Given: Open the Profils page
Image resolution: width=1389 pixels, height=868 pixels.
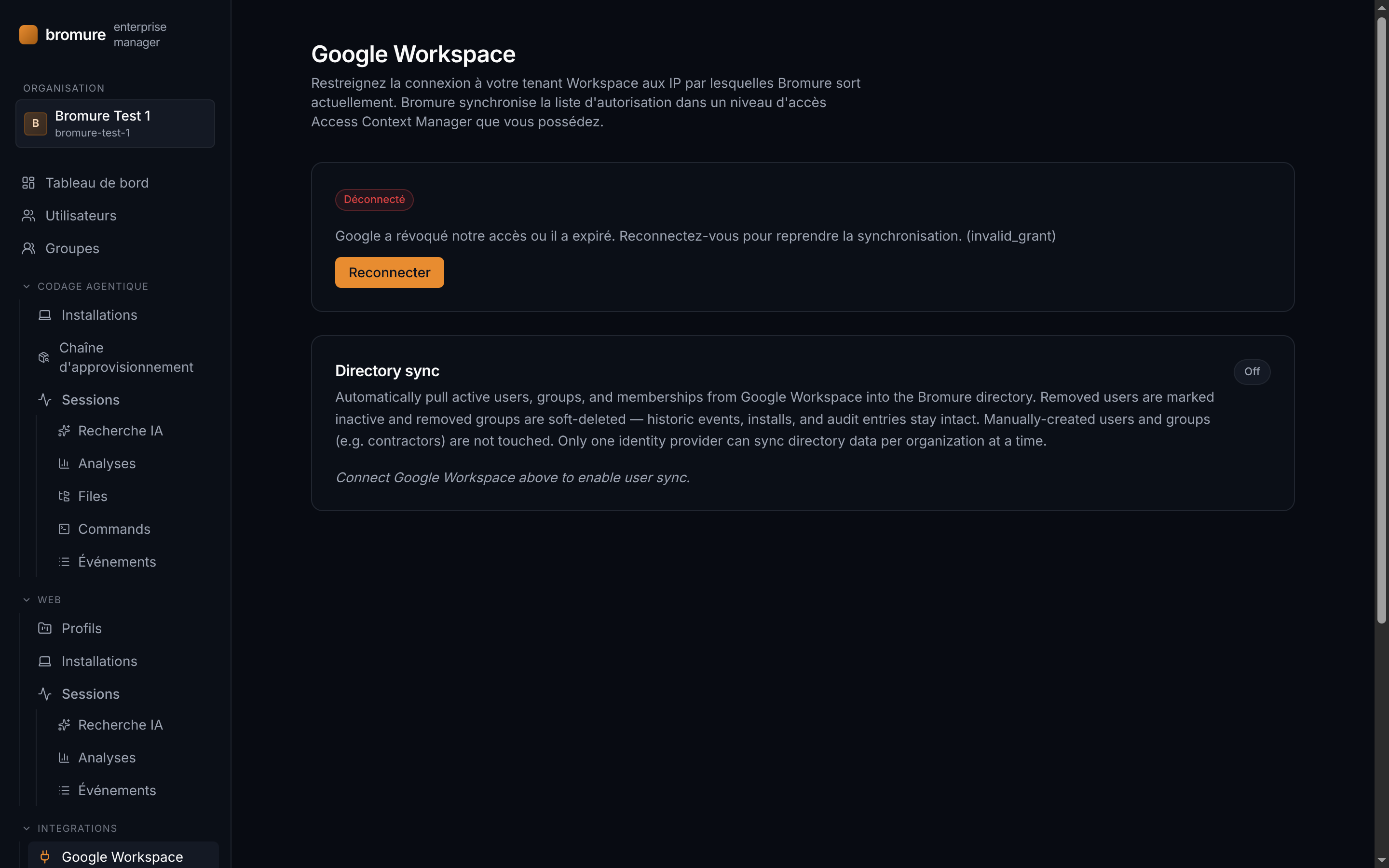Looking at the screenshot, I should click(x=82, y=628).
